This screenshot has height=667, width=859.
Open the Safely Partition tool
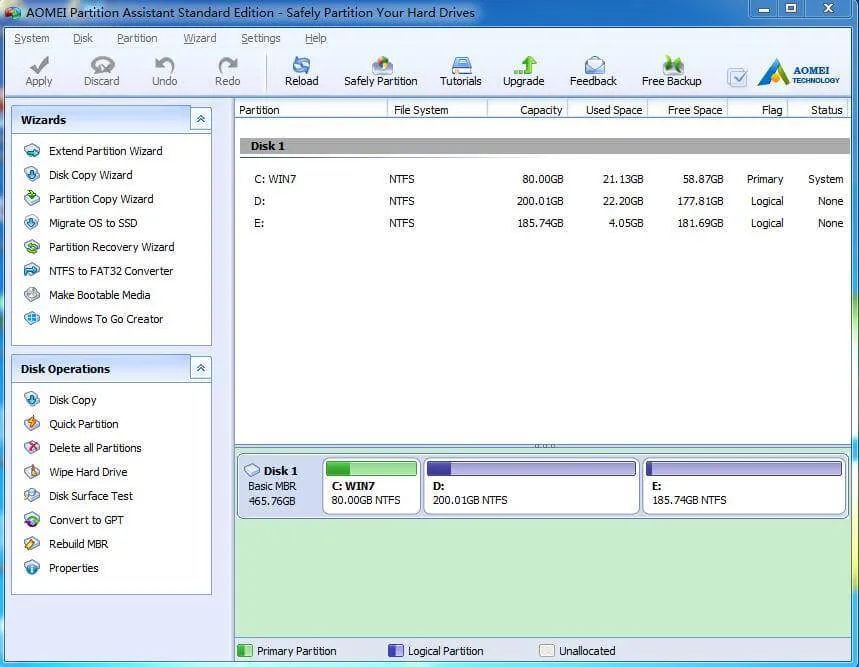(381, 70)
